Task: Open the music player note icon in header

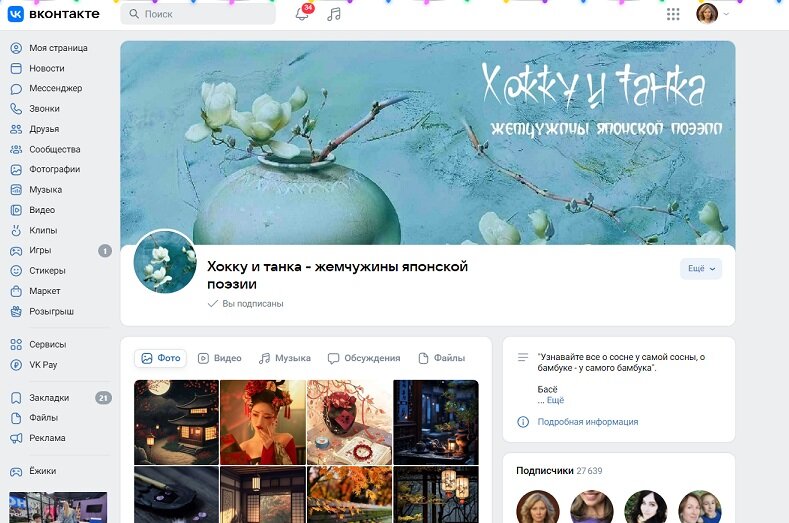Action: [334, 14]
